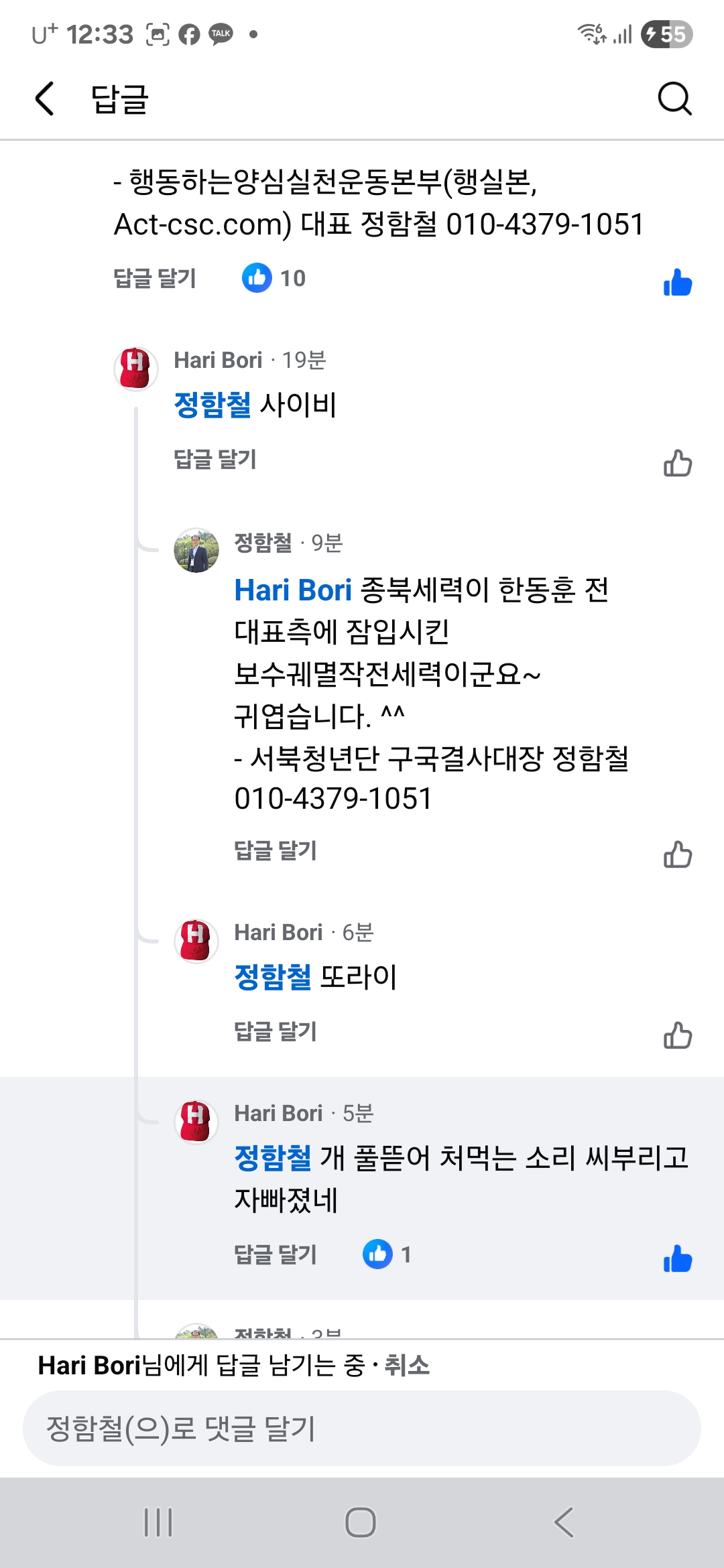
Task: Remove like from Hari Bori's 5분 comment
Action: [x=677, y=1258]
